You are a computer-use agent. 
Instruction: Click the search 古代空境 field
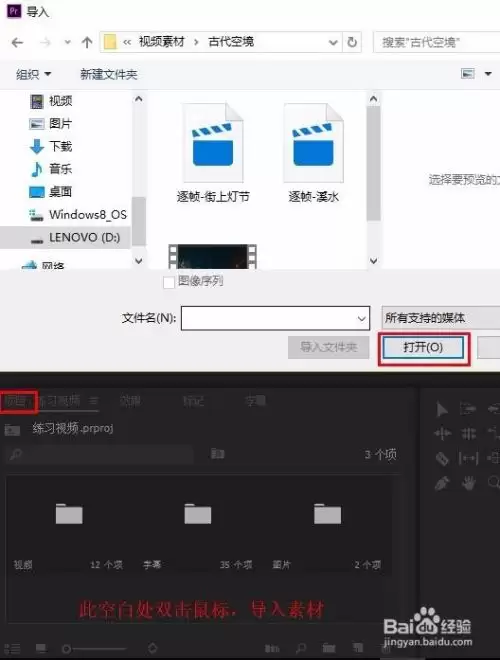pos(436,42)
